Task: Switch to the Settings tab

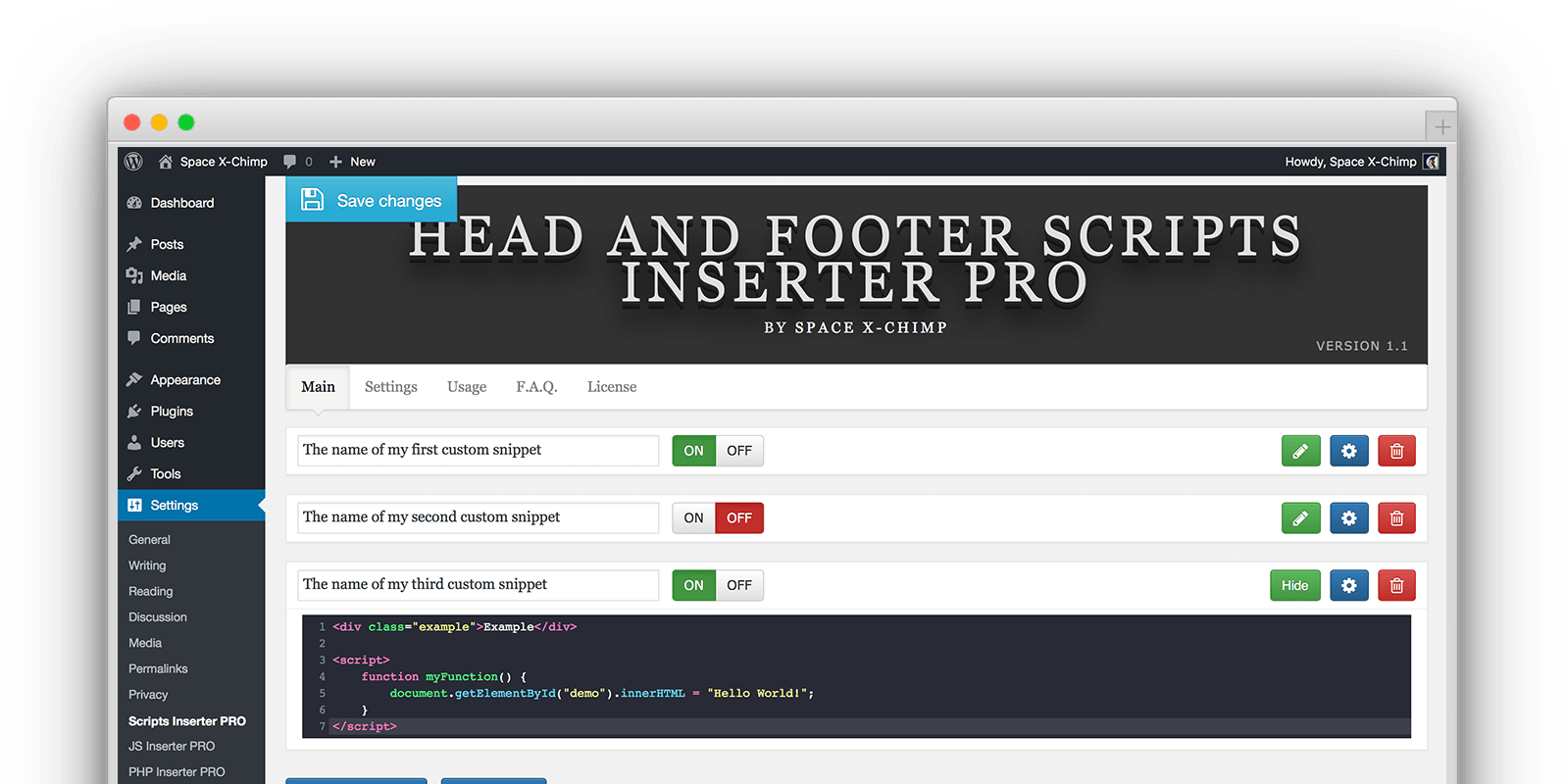Action: click(x=391, y=387)
